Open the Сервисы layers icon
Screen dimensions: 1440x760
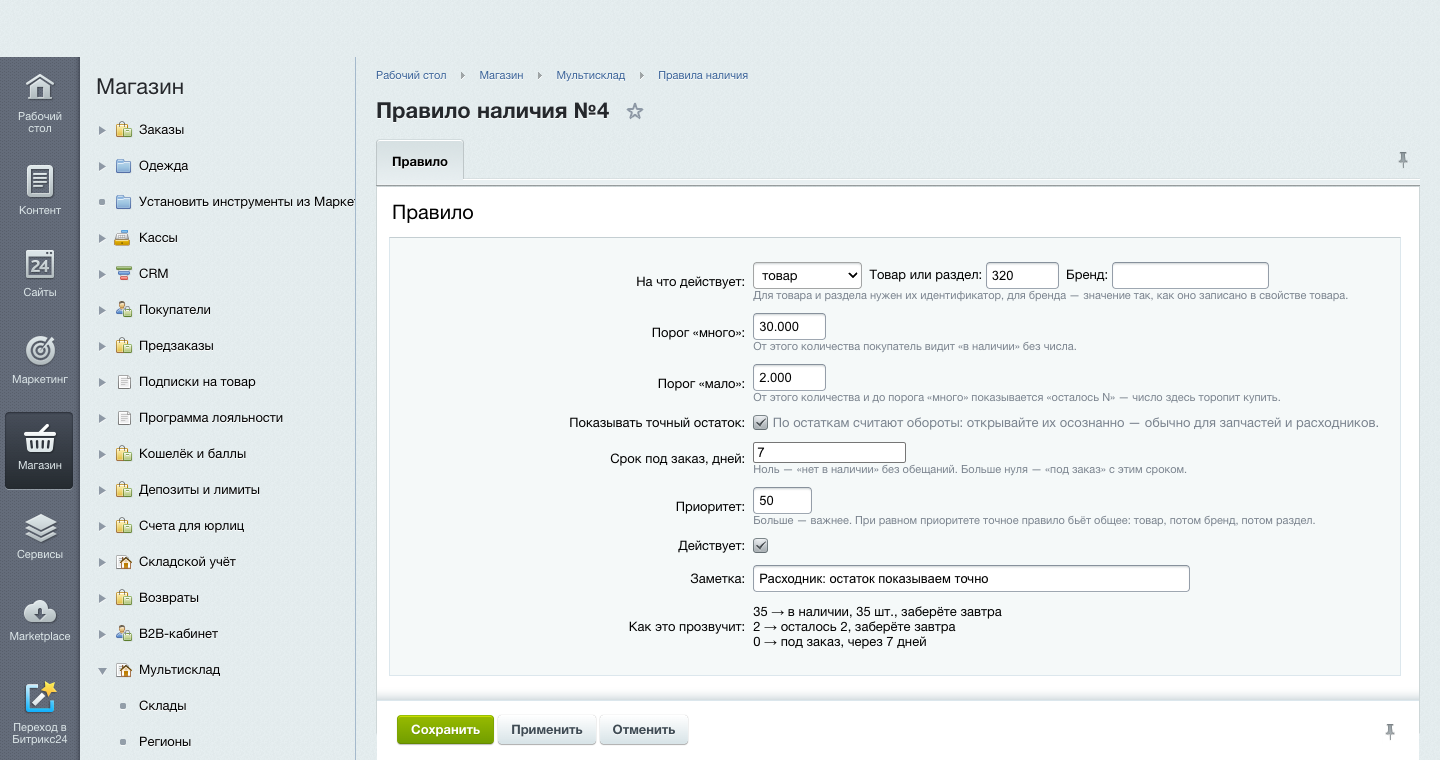click(39, 527)
